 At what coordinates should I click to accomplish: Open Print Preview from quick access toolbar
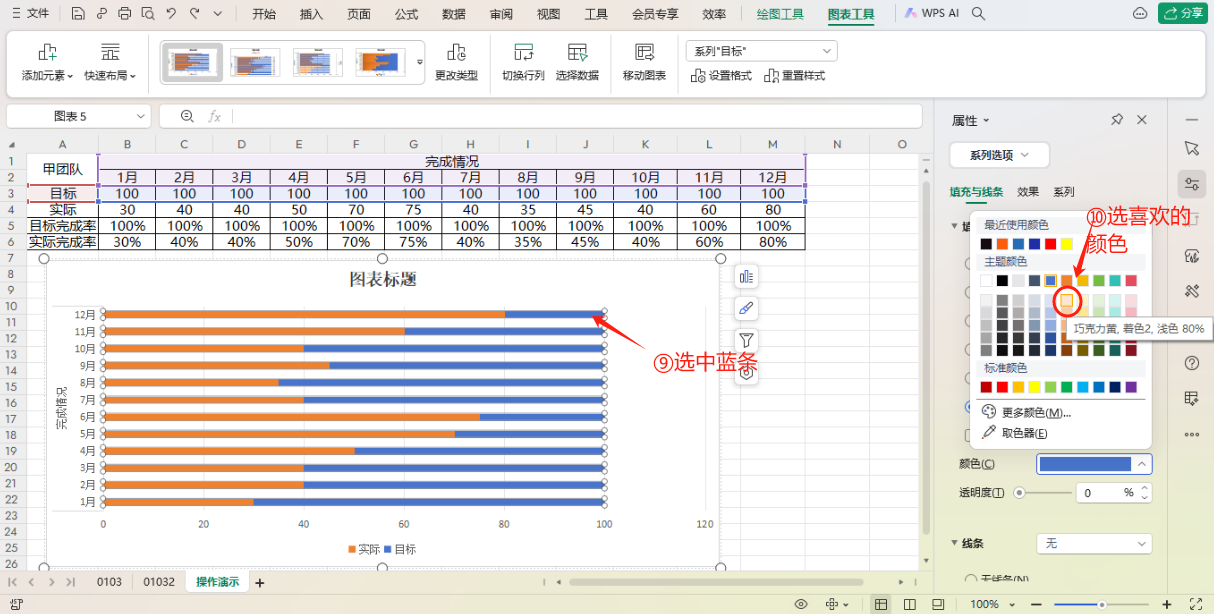tap(147, 14)
